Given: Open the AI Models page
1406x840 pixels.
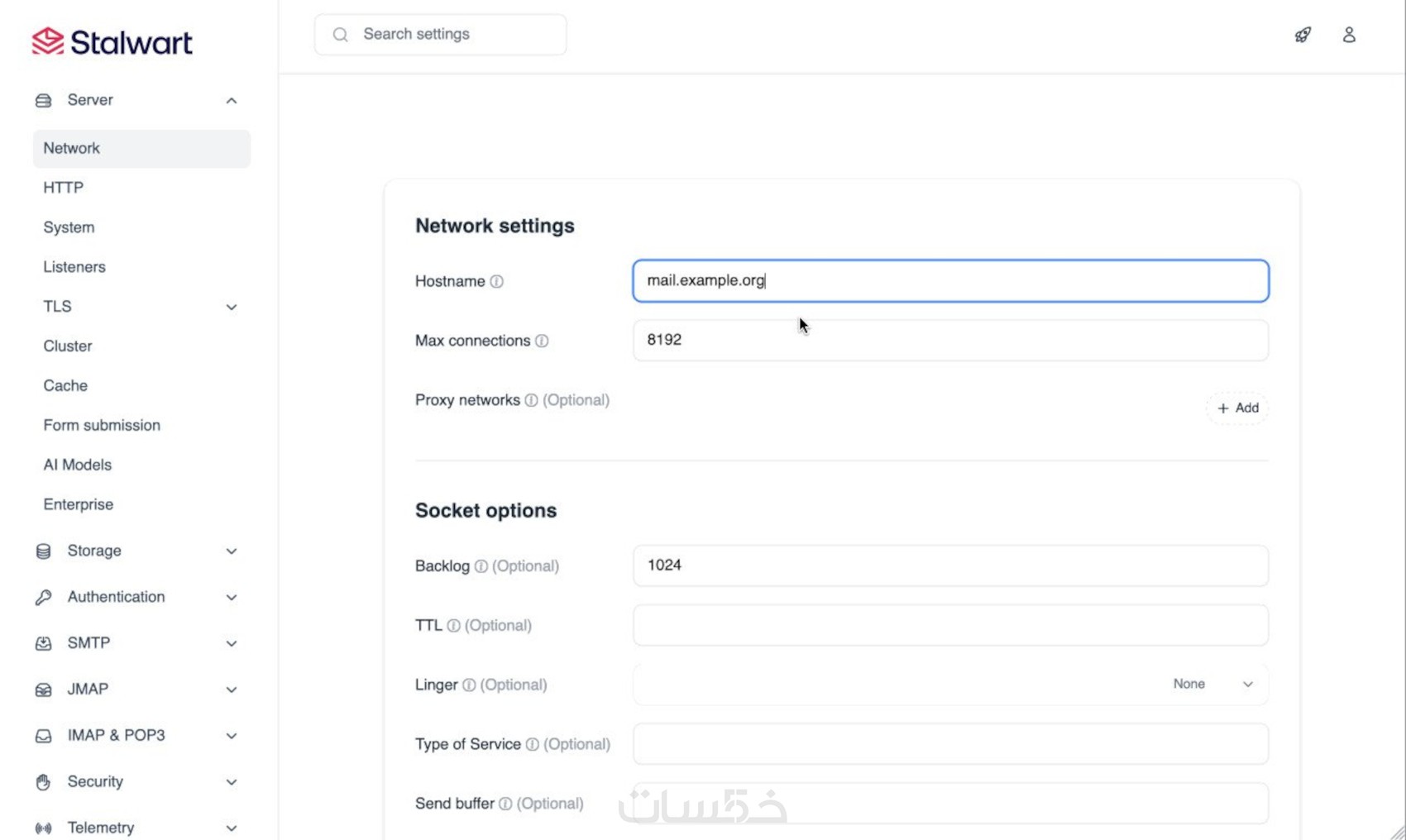Looking at the screenshot, I should [78, 465].
